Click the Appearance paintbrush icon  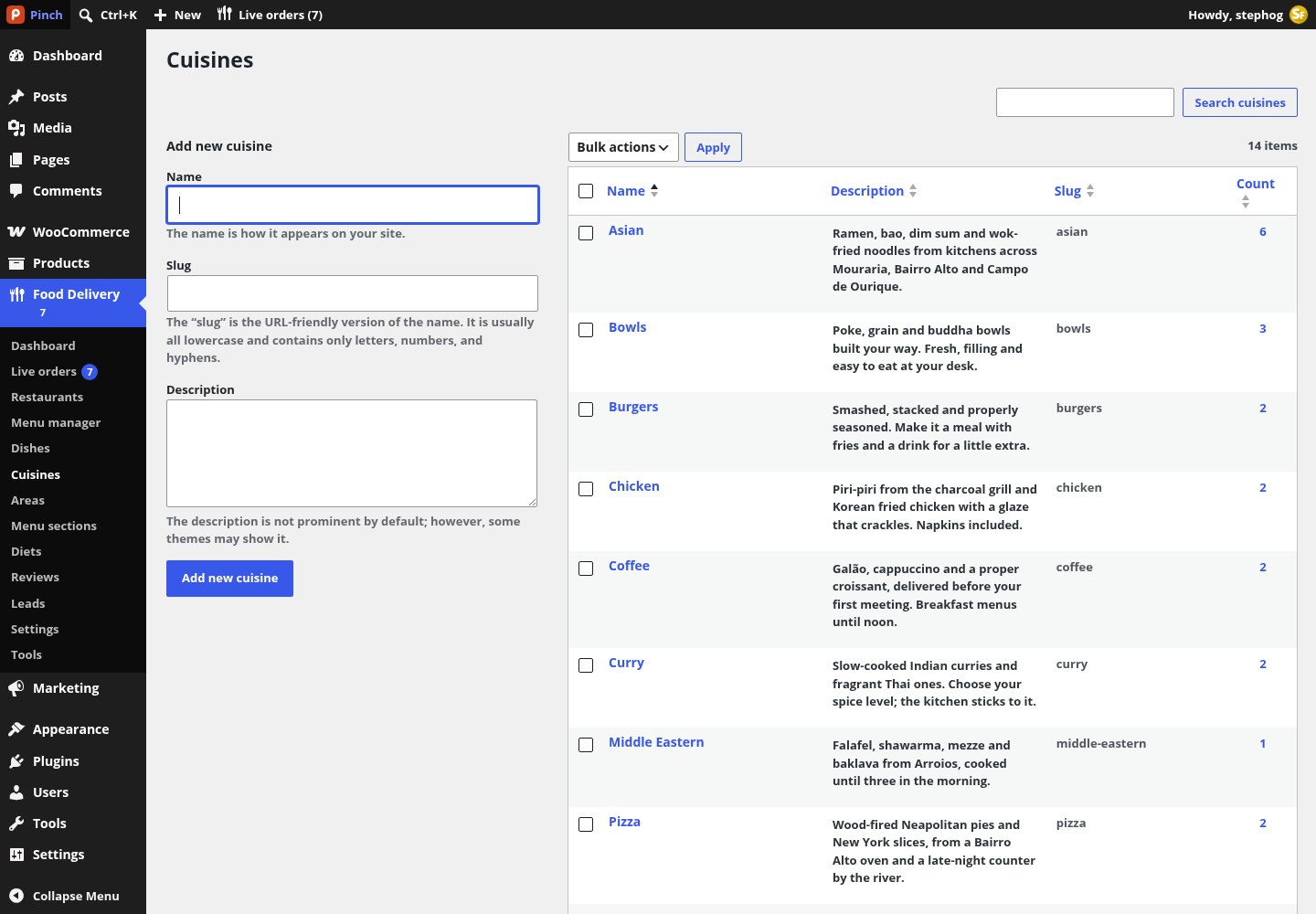click(x=16, y=729)
